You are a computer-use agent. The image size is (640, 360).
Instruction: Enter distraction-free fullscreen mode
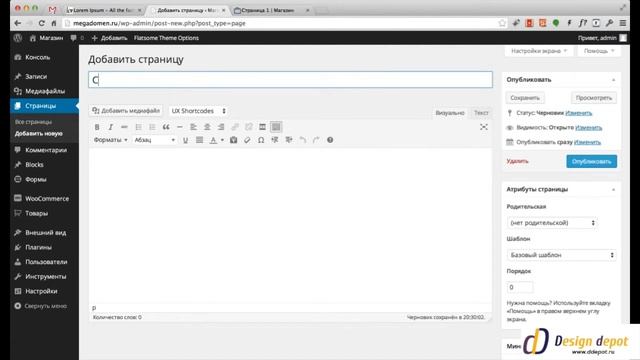pyautogui.click(x=484, y=127)
